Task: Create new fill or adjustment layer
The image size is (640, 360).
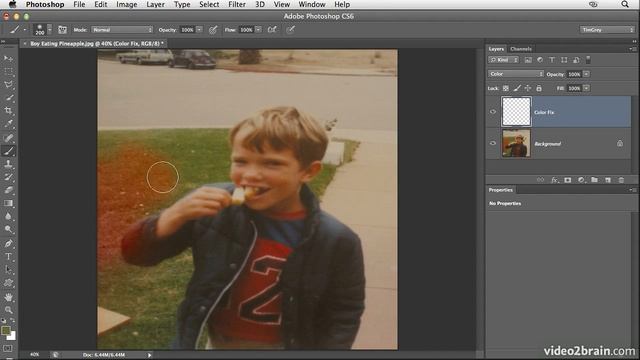Action: coord(581,180)
